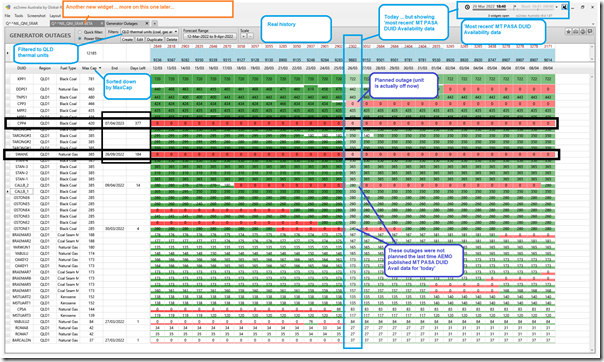
Task: Switch to the Generator Outages tab
Action: click(x=122, y=23)
